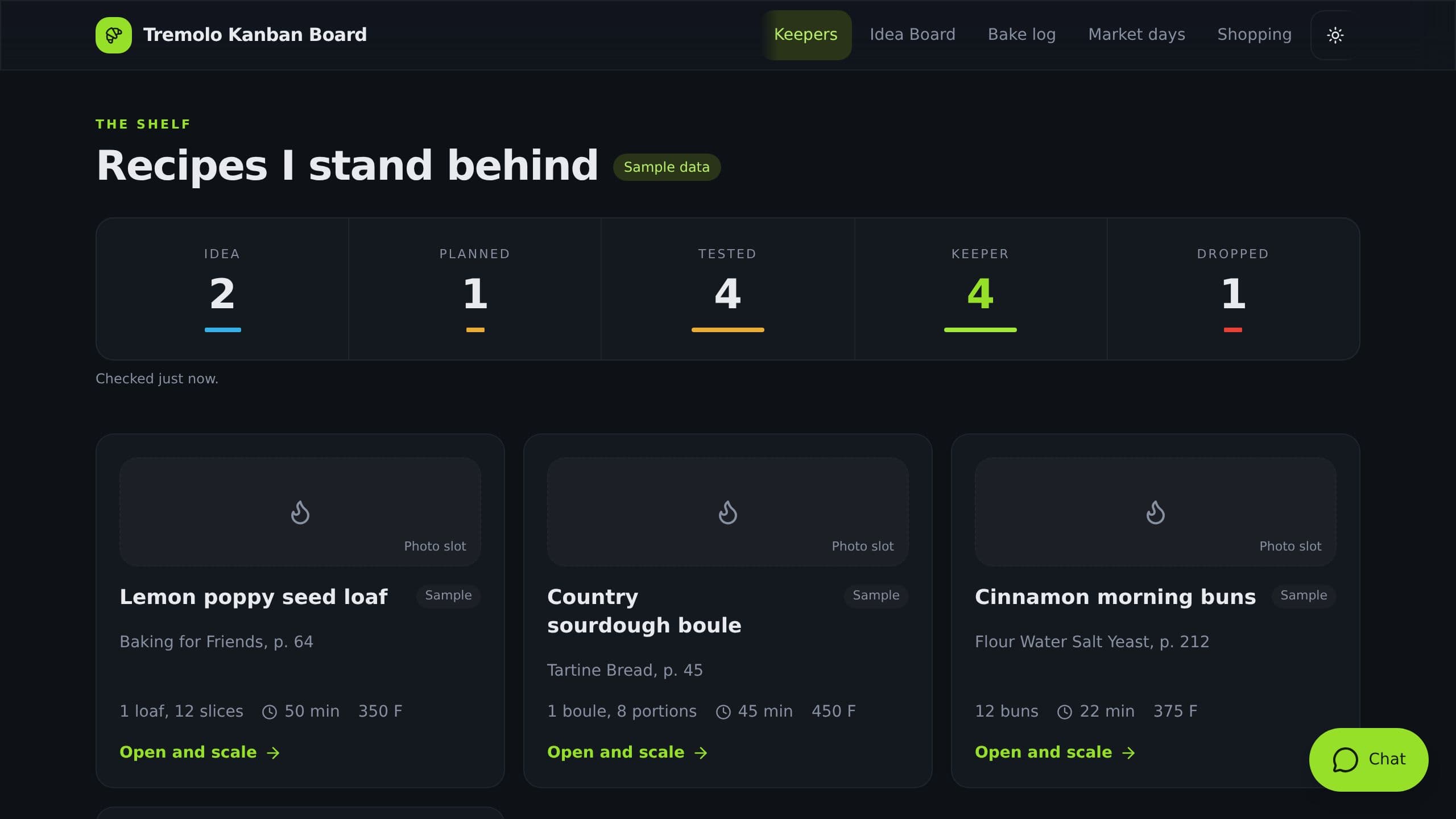This screenshot has width=1456, height=819.
Task: Click text 1 boule, 8 portions
Action: click(622, 712)
